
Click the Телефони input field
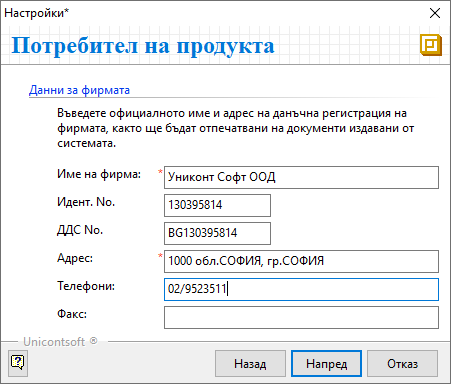coord(301,289)
